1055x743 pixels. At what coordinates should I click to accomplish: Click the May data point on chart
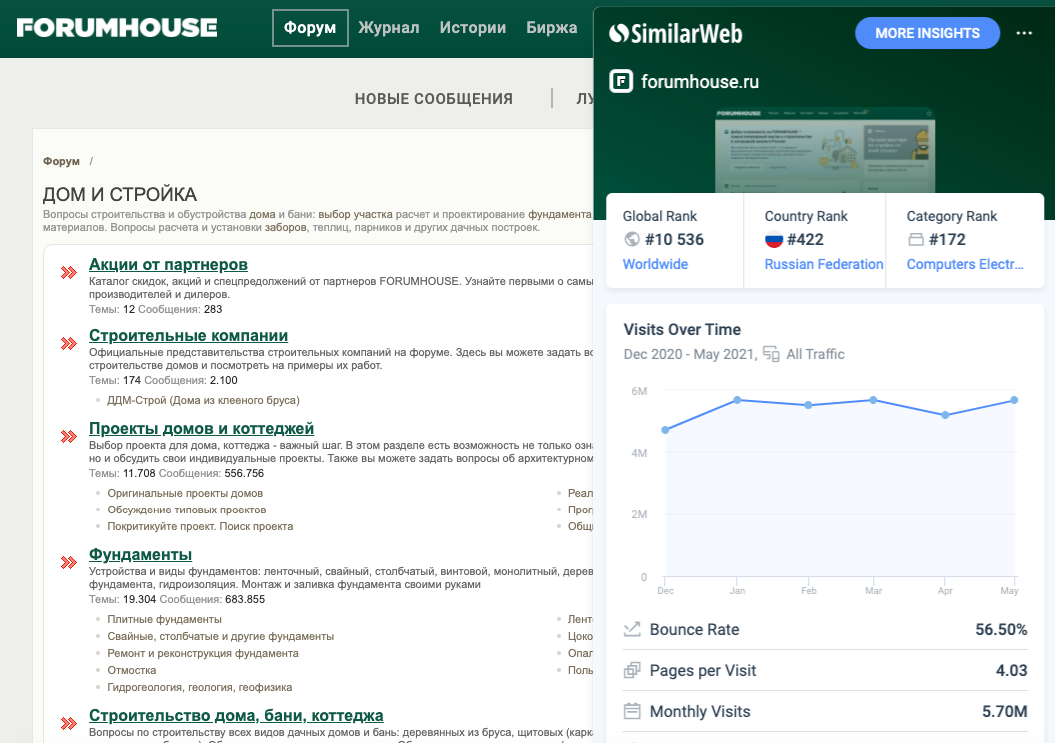tap(1014, 400)
